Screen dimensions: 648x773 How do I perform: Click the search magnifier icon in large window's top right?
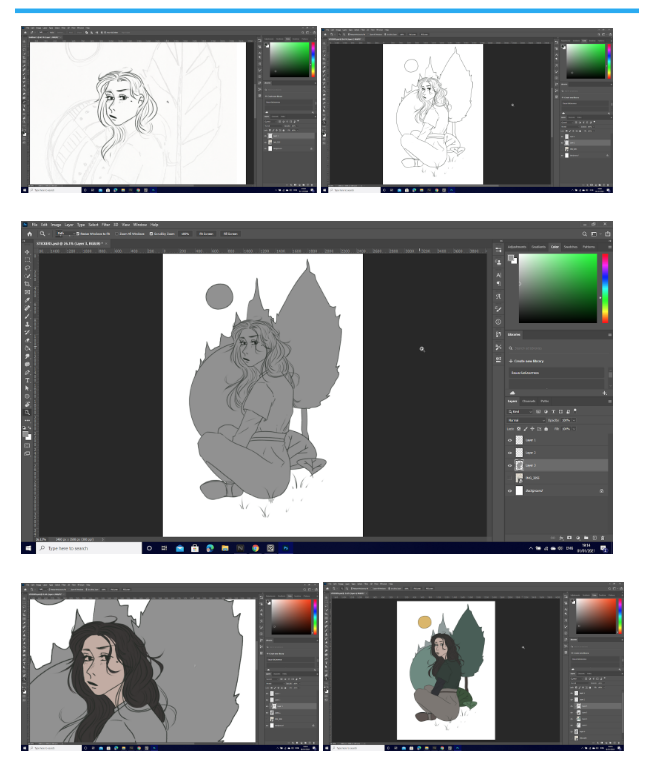click(584, 234)
